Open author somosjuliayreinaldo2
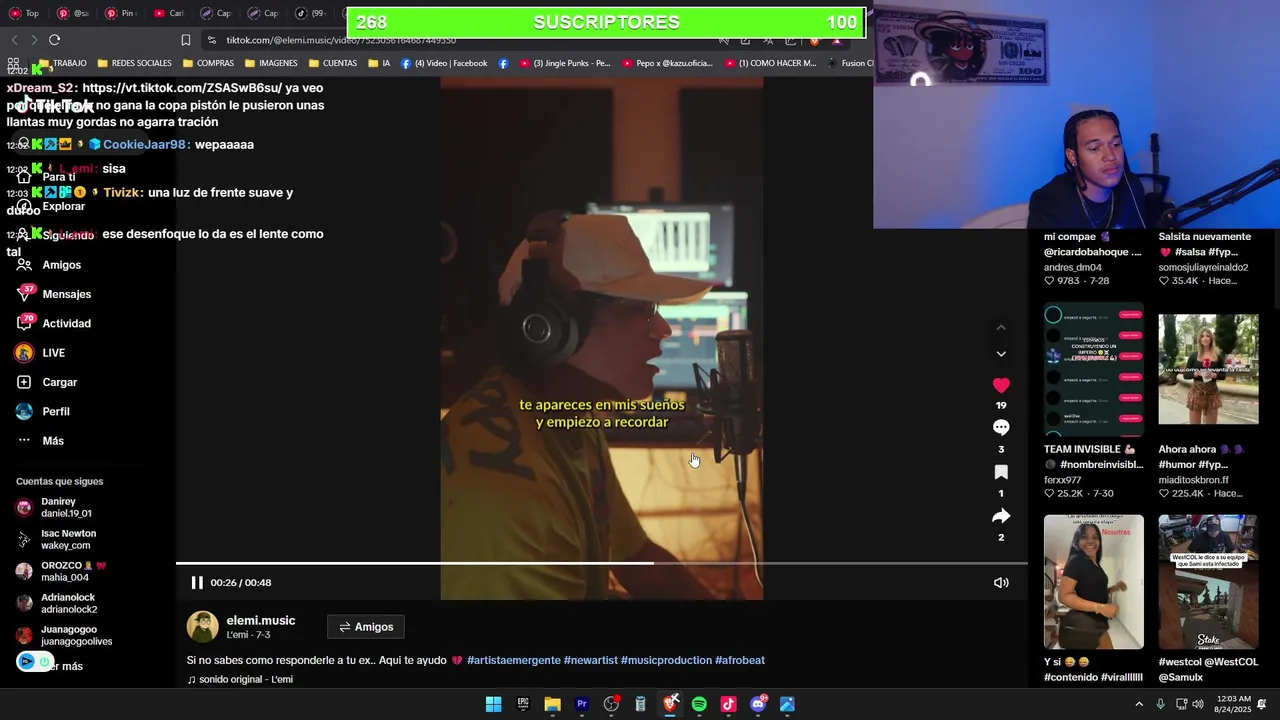Screen dimensions: 1280x720 [1204, 267]
